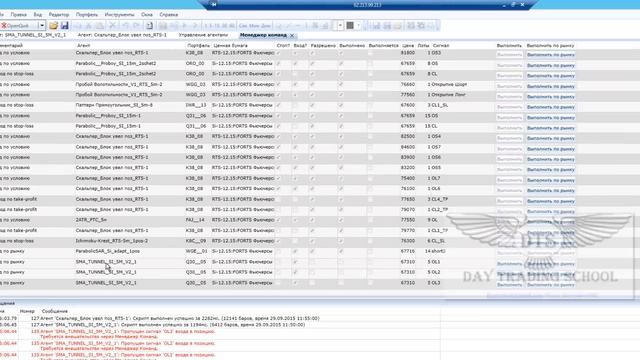Open file using the folder toolbar icon

53,26
